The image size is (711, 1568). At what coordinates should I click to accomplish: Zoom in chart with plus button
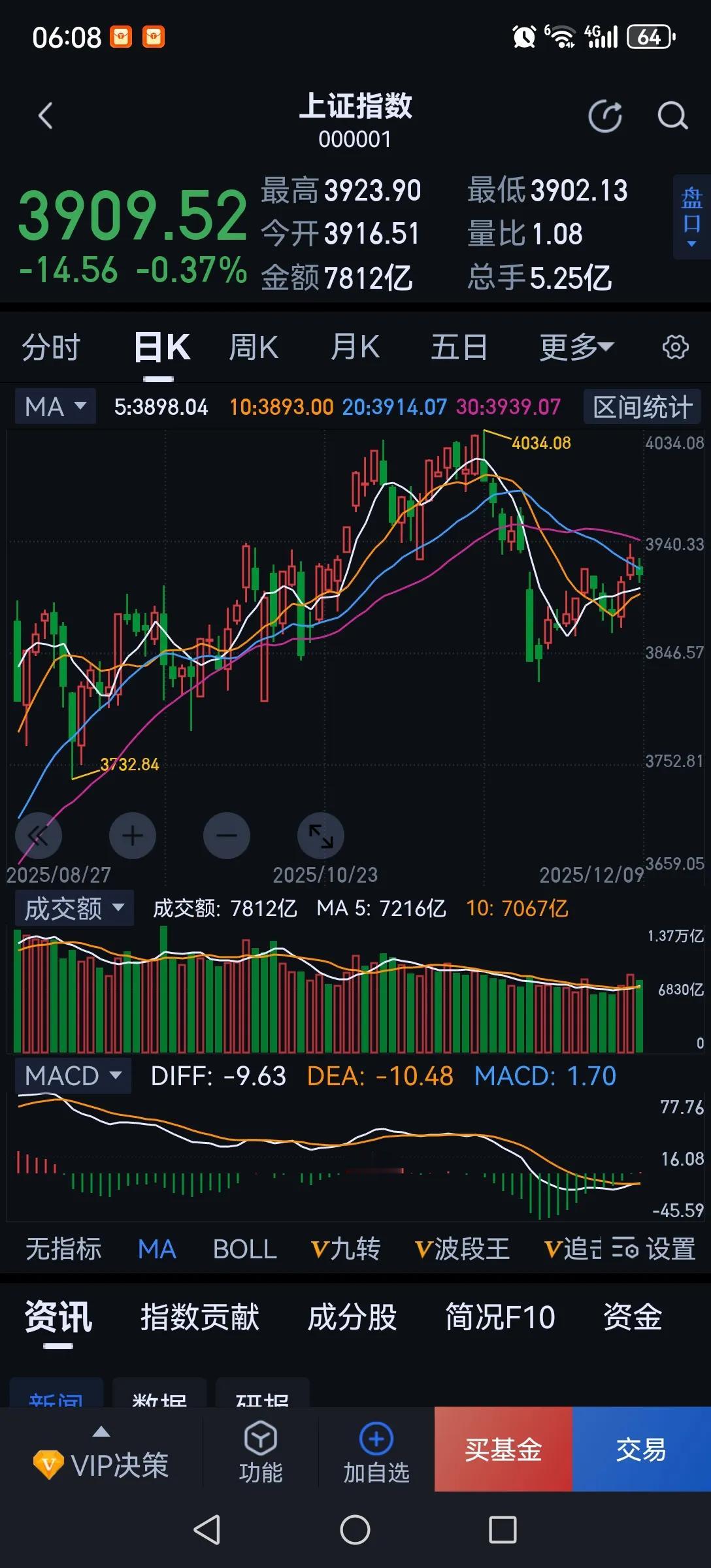coord(133,836)
